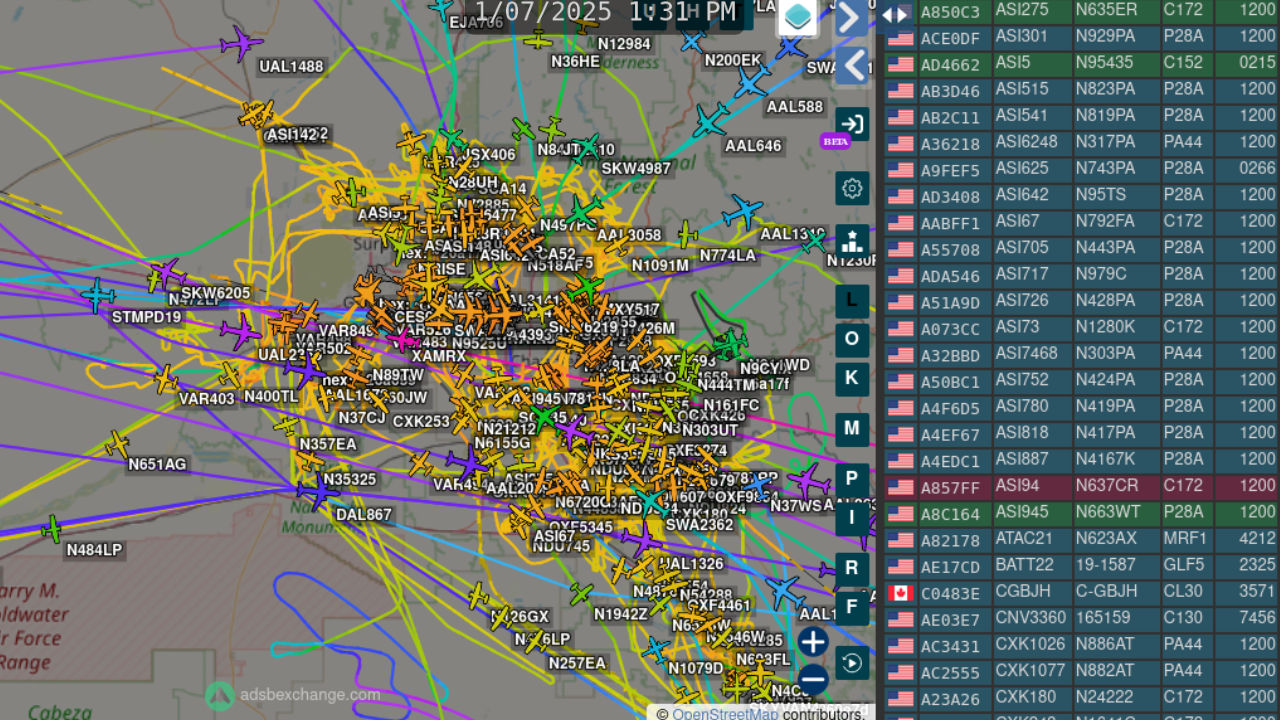The height and width of the screenshot is (720, 1280).
Task: Select callsign BATT22 in the list
Action: point(1024,565)
